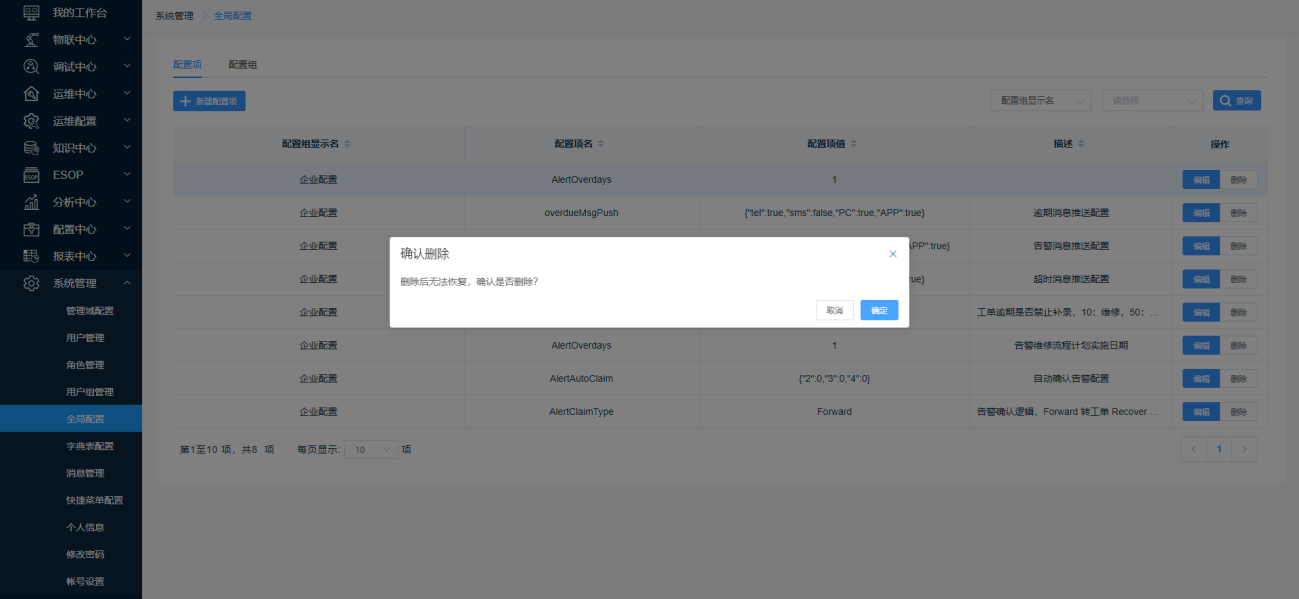Open the 配置组显示名 filter dropdown
This screenshot has height=599, width=1299.
[1040, 101]
